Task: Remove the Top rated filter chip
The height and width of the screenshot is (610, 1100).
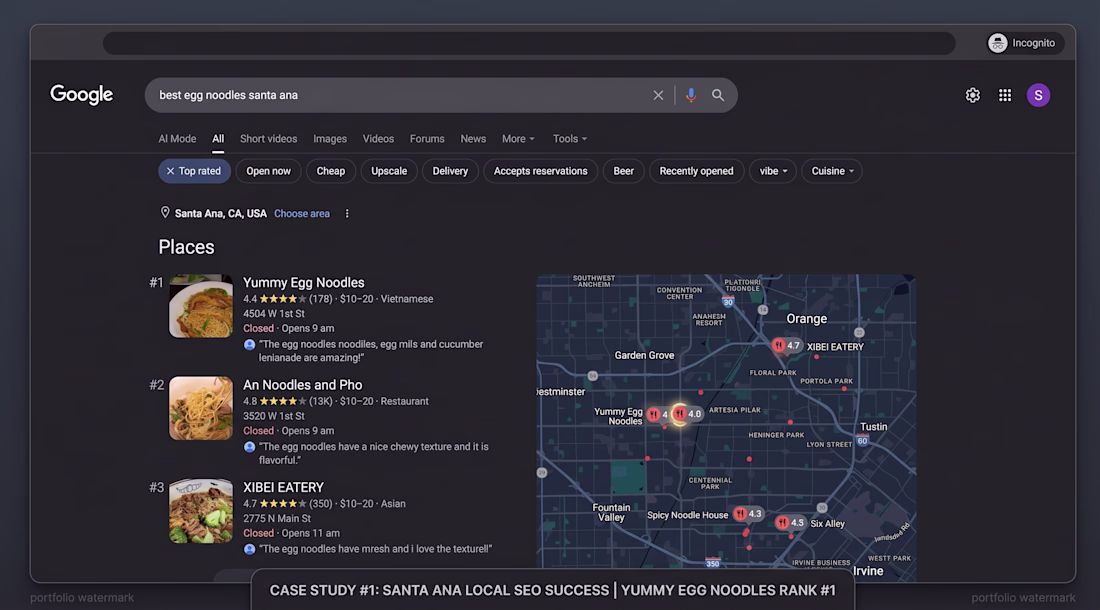Action: tap(194, 171)
